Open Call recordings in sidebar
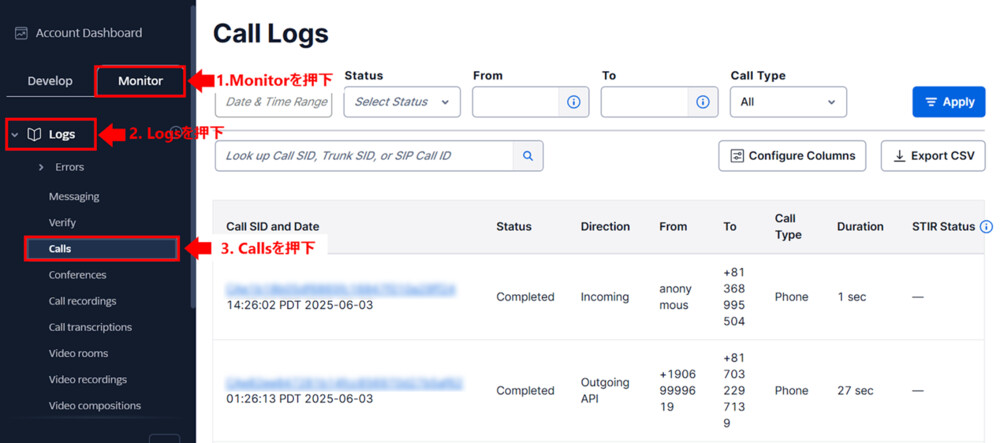The image size is (1000, 443). (x=82, y=301)
